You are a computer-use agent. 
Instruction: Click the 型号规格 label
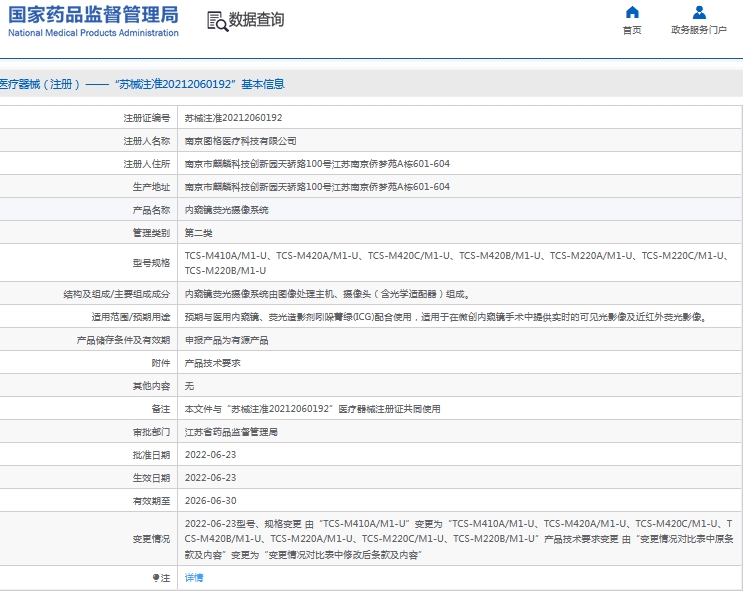(151, 263)
